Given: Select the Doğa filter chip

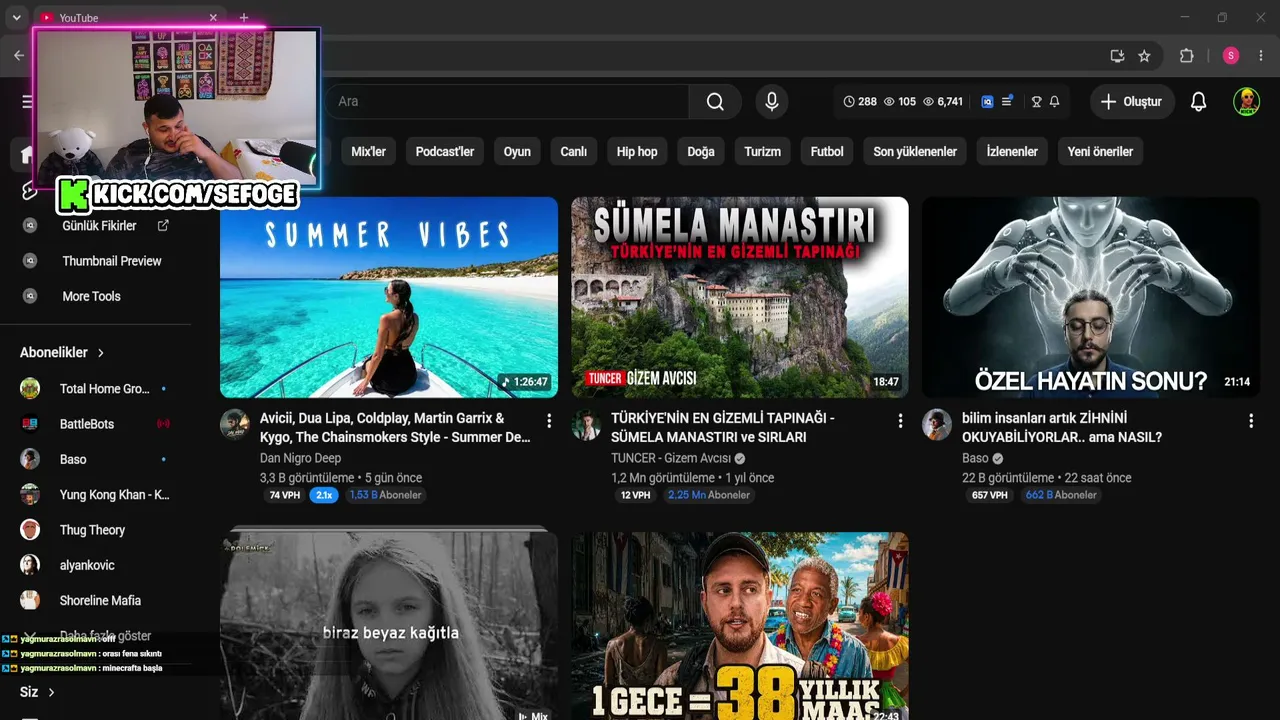Looking at the screenshot, I should point(701,152).
